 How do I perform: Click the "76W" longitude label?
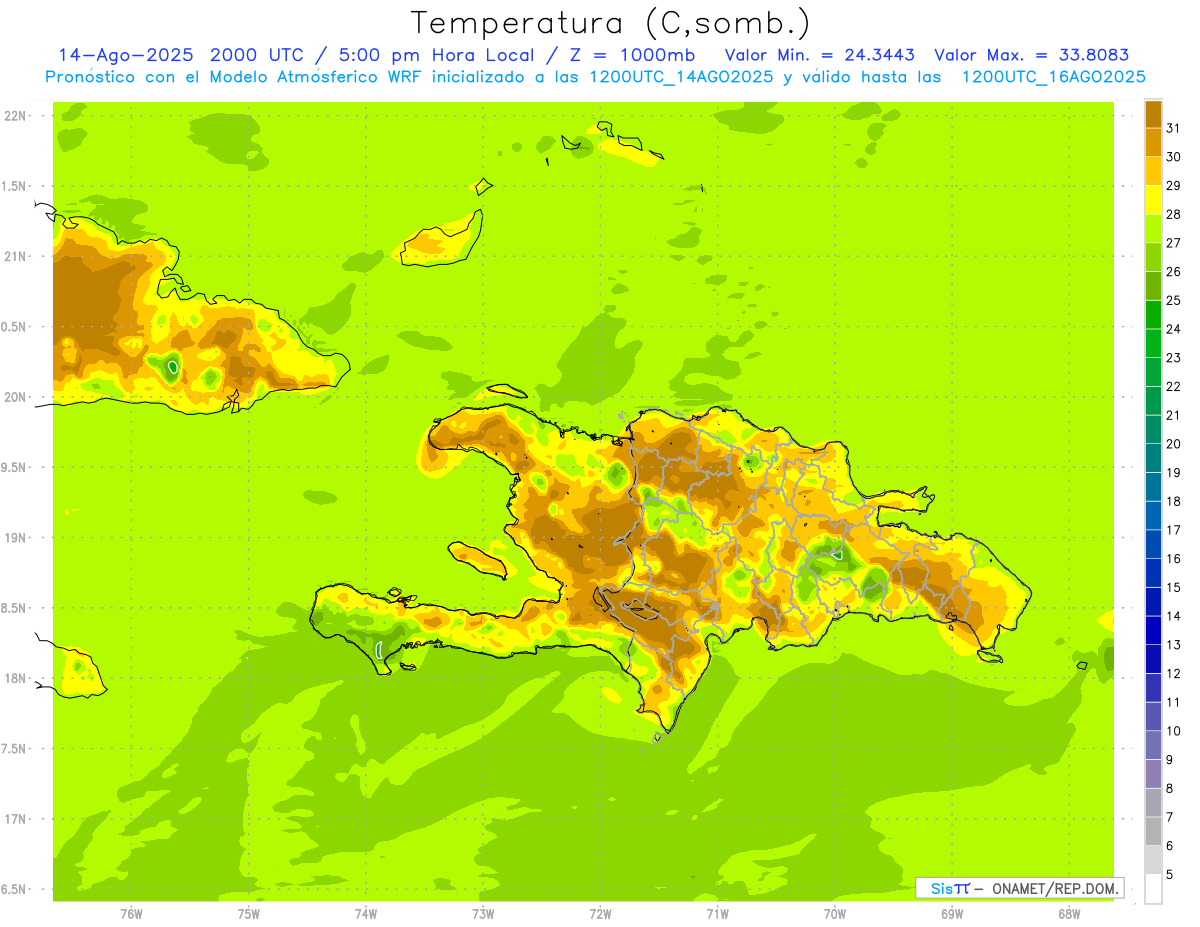(131, 914)
